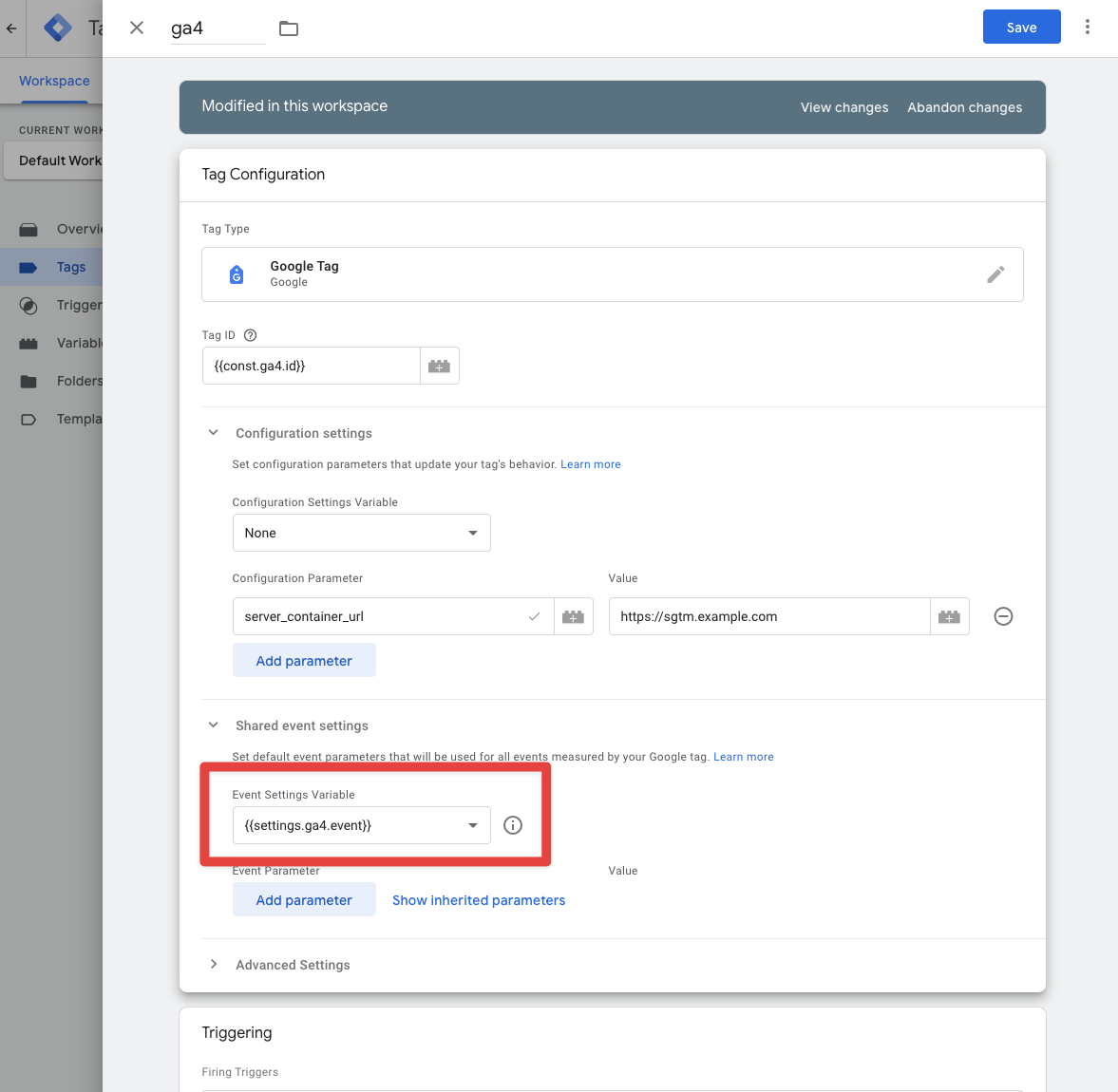Insert variable for the Configuration Parameter field
This screenshot has width=1118, height=1092.
click(573, 616)
